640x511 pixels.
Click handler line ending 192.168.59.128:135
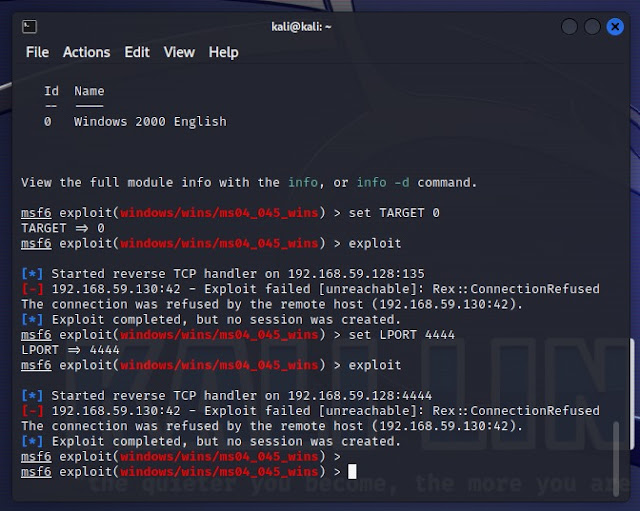pyautogui.click(x=223, y=273)
